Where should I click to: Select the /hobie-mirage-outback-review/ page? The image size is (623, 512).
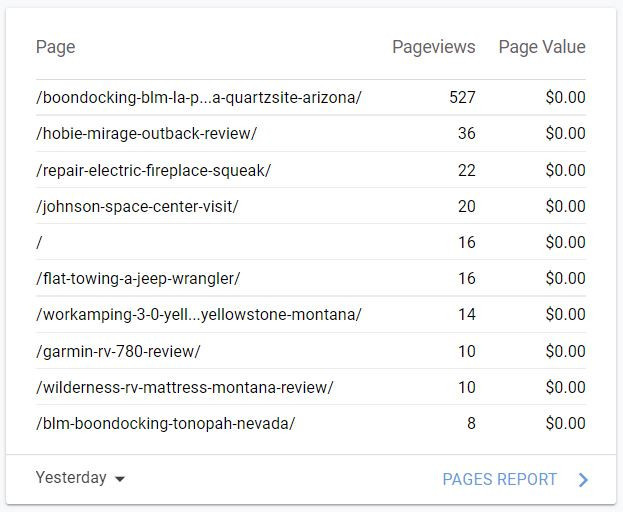pyautogui.click(x=146, y=133)
